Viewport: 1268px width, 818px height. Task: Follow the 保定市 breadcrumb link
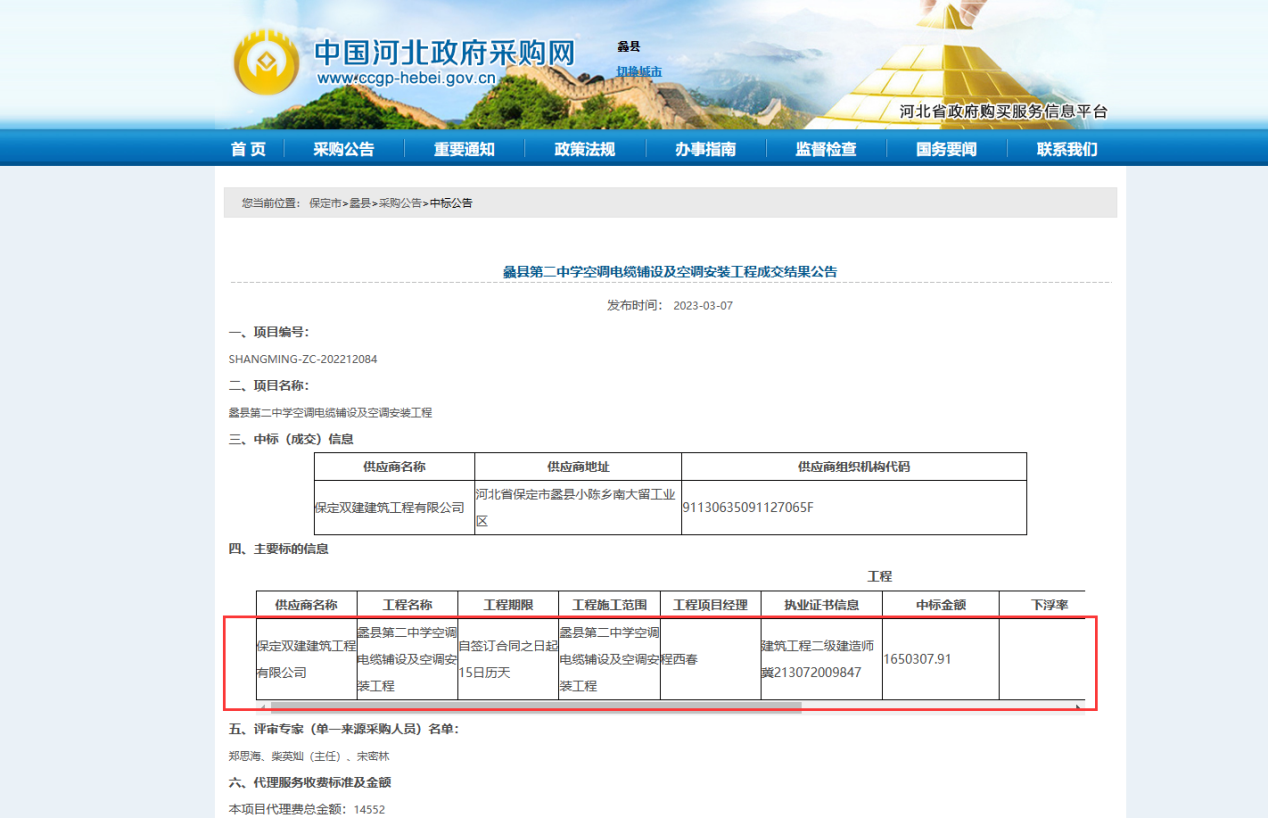click(x=326, y=203)
